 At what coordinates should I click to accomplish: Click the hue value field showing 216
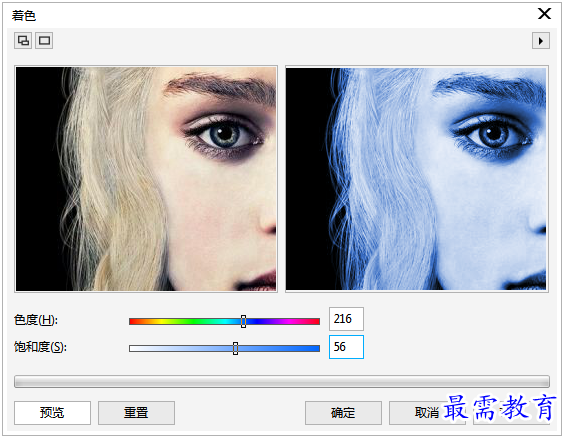346,319
